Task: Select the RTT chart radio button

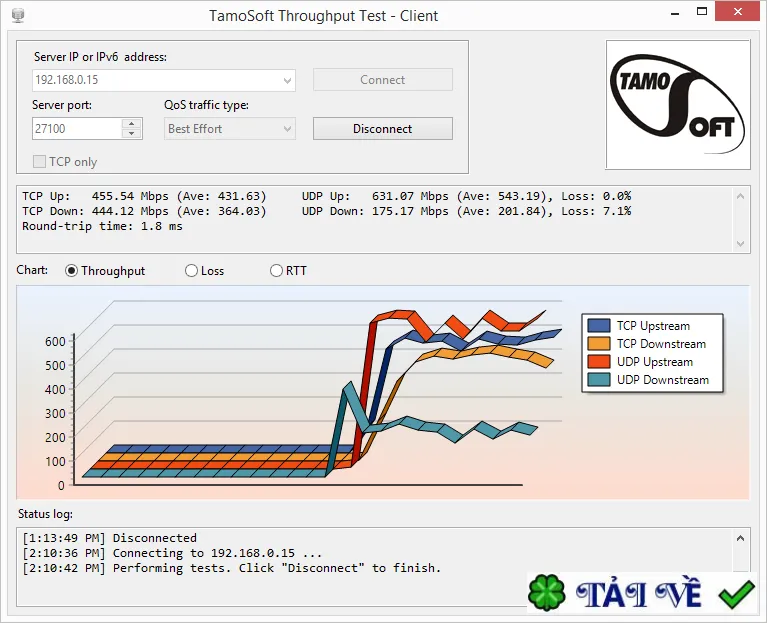Action: point(276,270)
